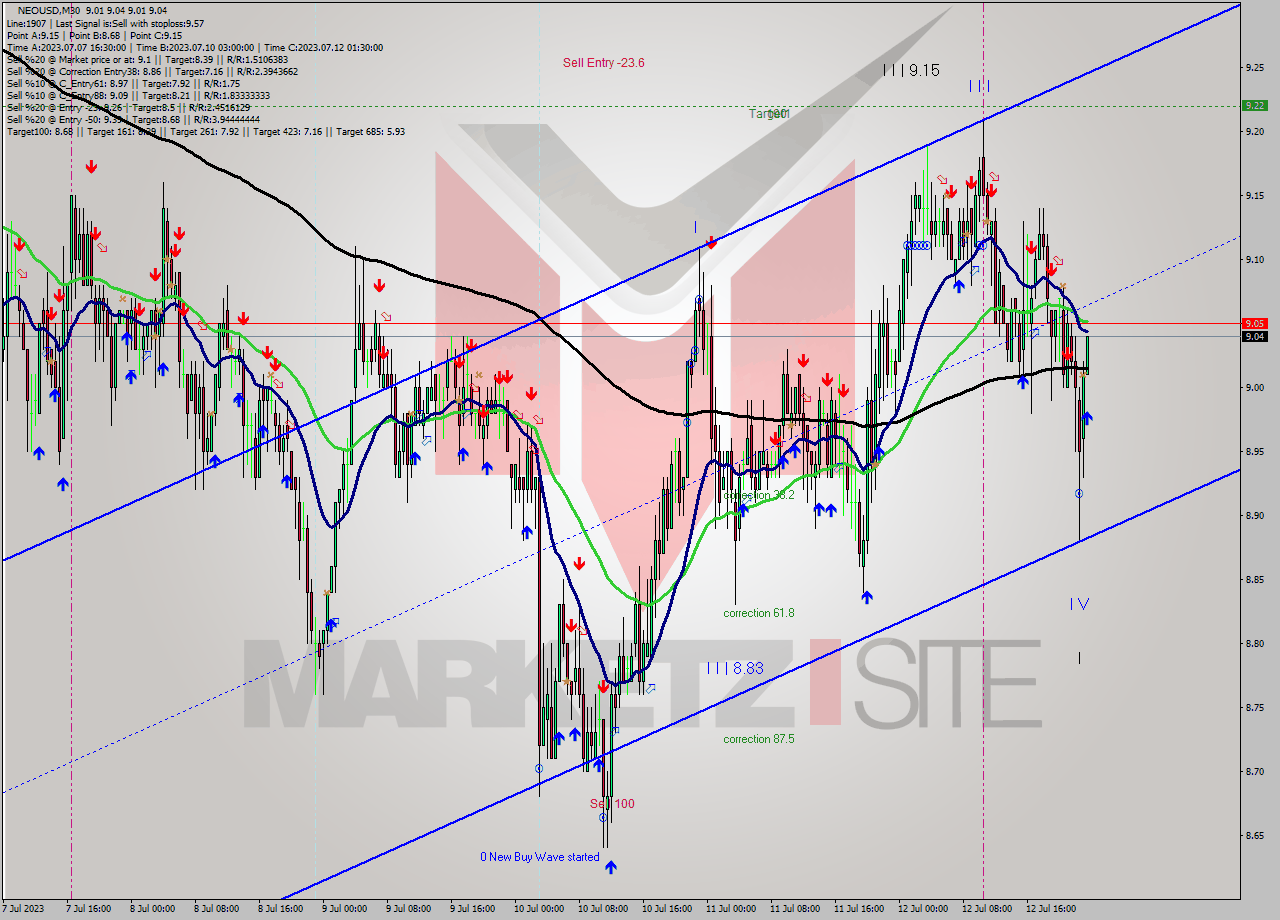Click the 9.10 price axis label
The image size is (1280, 920).
coord(1254,260)
